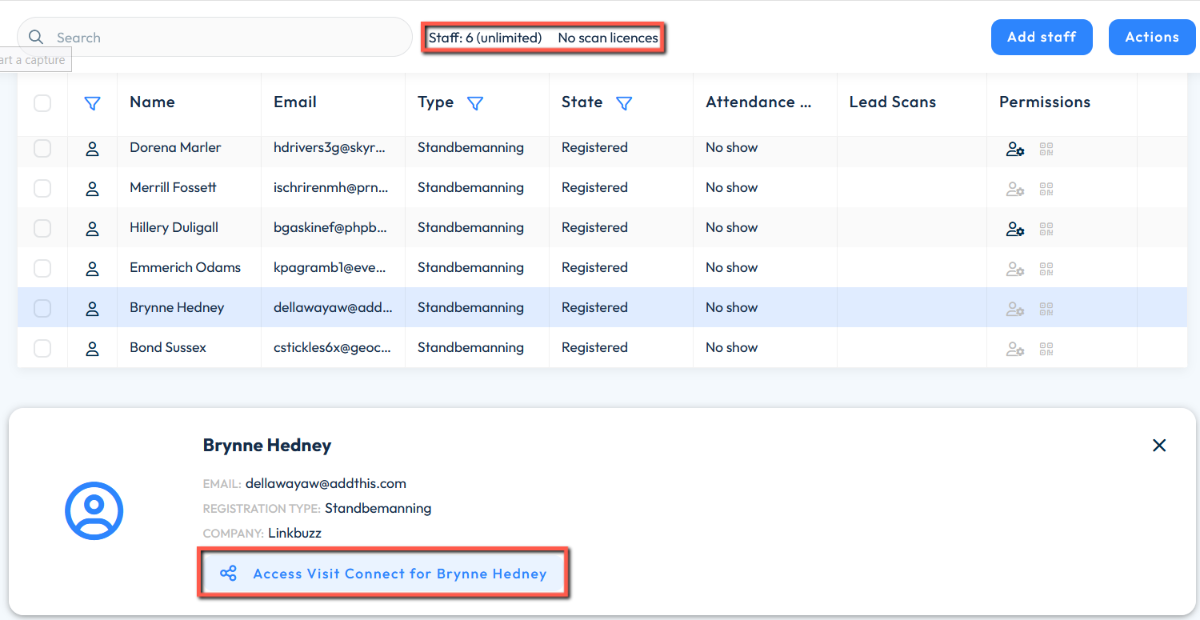
Task: Tick the select-all checkbox in table header
Action: pos(42,102)
